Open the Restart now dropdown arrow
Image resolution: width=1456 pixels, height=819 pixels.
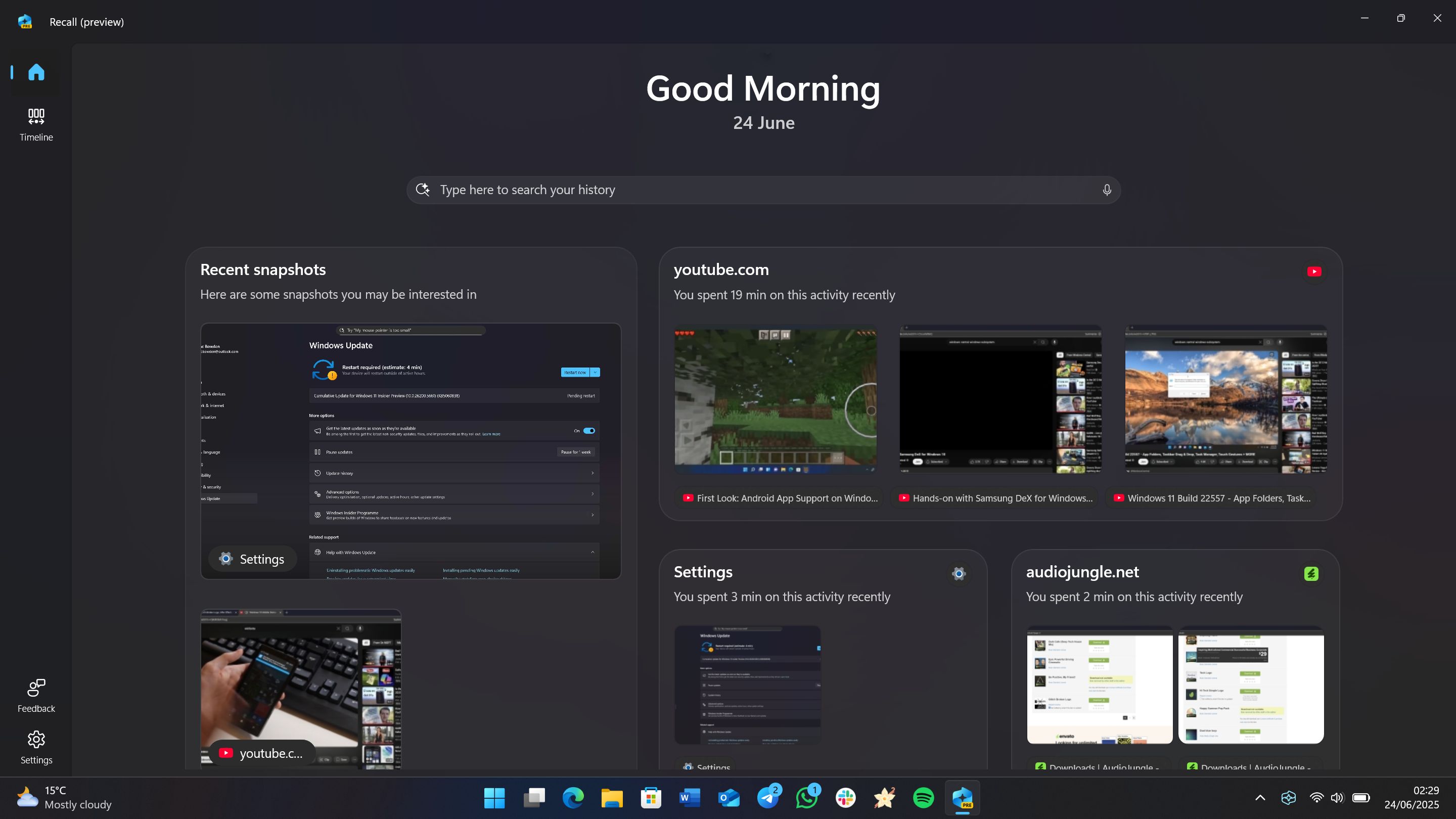596,373
